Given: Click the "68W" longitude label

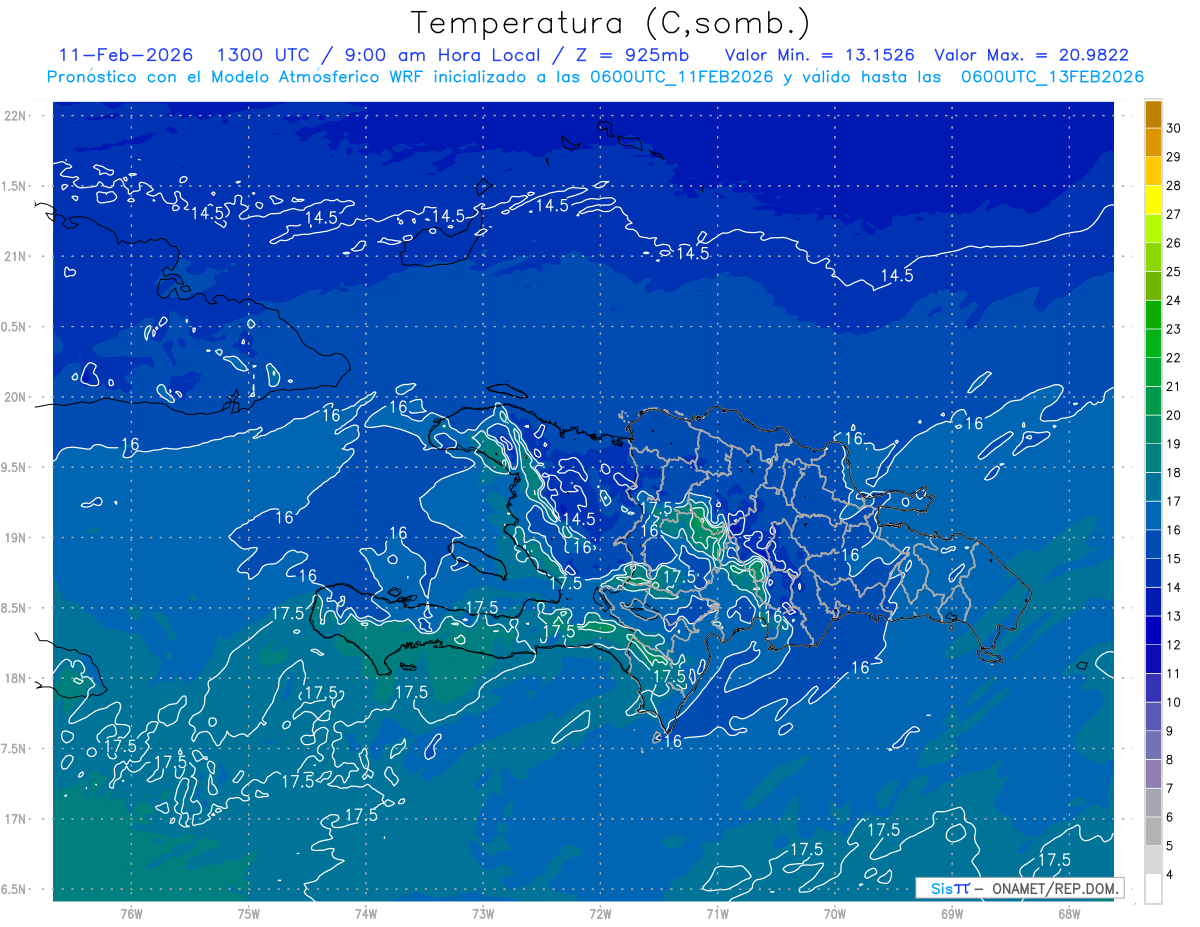Looking at the screenshot, I should [1069, 913].
